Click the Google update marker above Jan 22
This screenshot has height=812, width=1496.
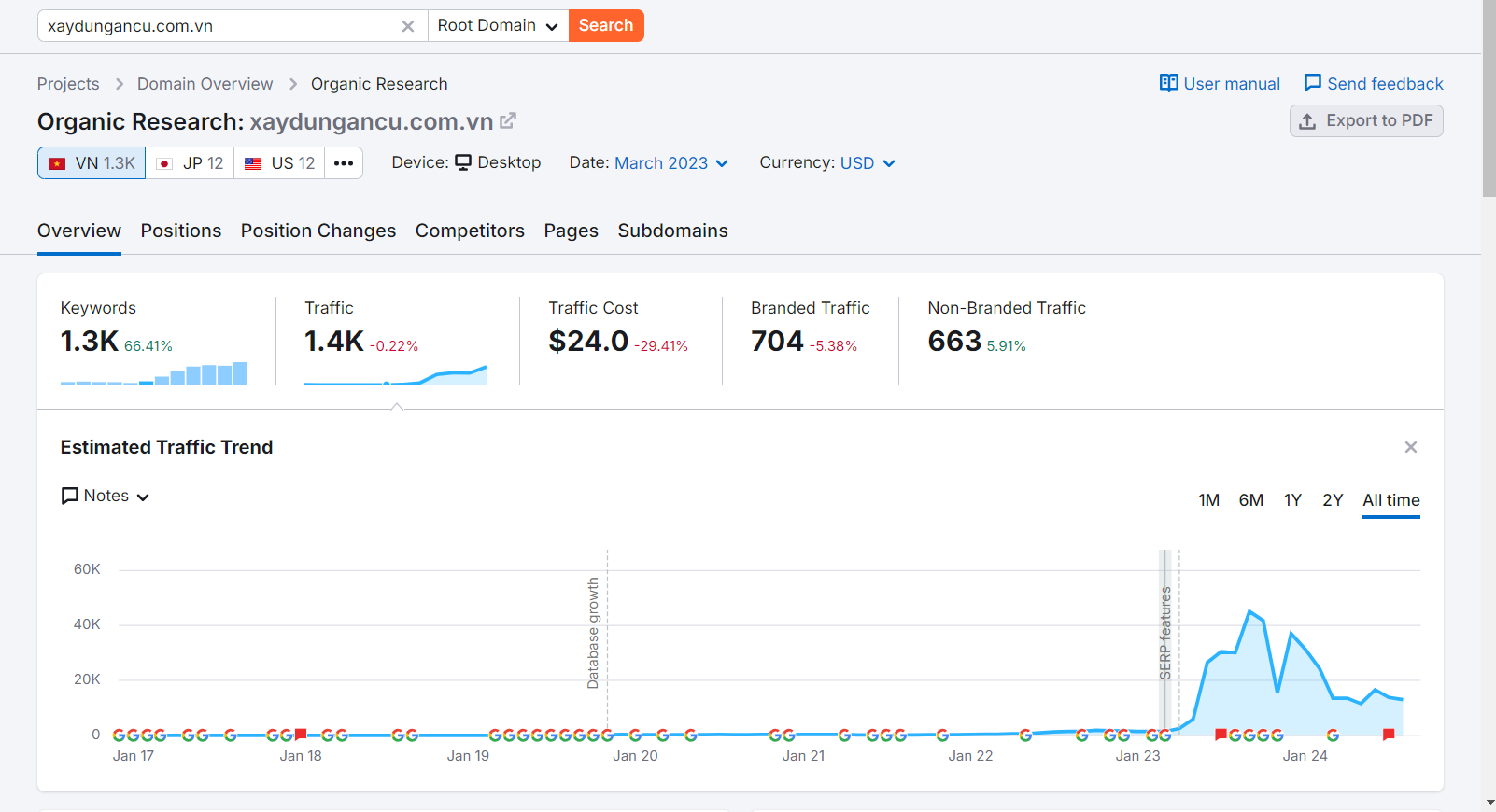(942, 735)
